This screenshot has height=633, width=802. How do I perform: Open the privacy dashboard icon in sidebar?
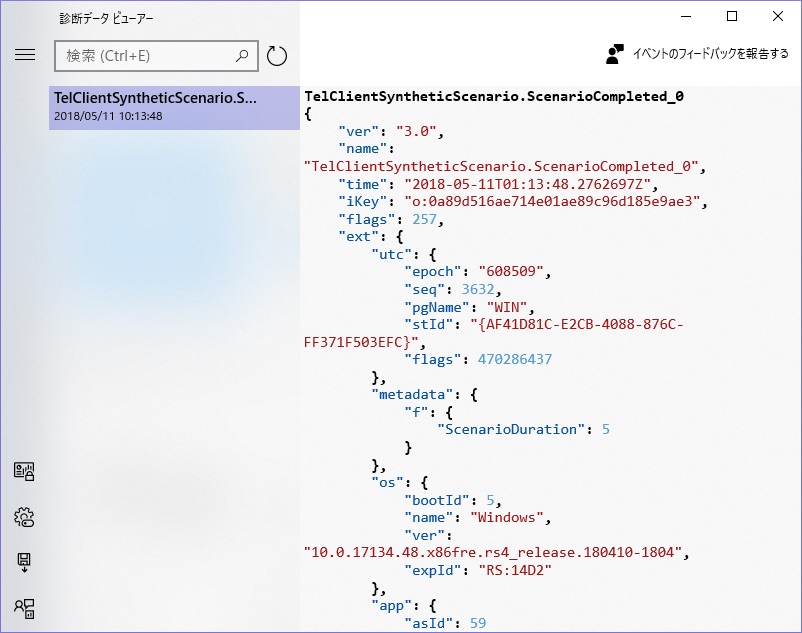tap(24, 471)
